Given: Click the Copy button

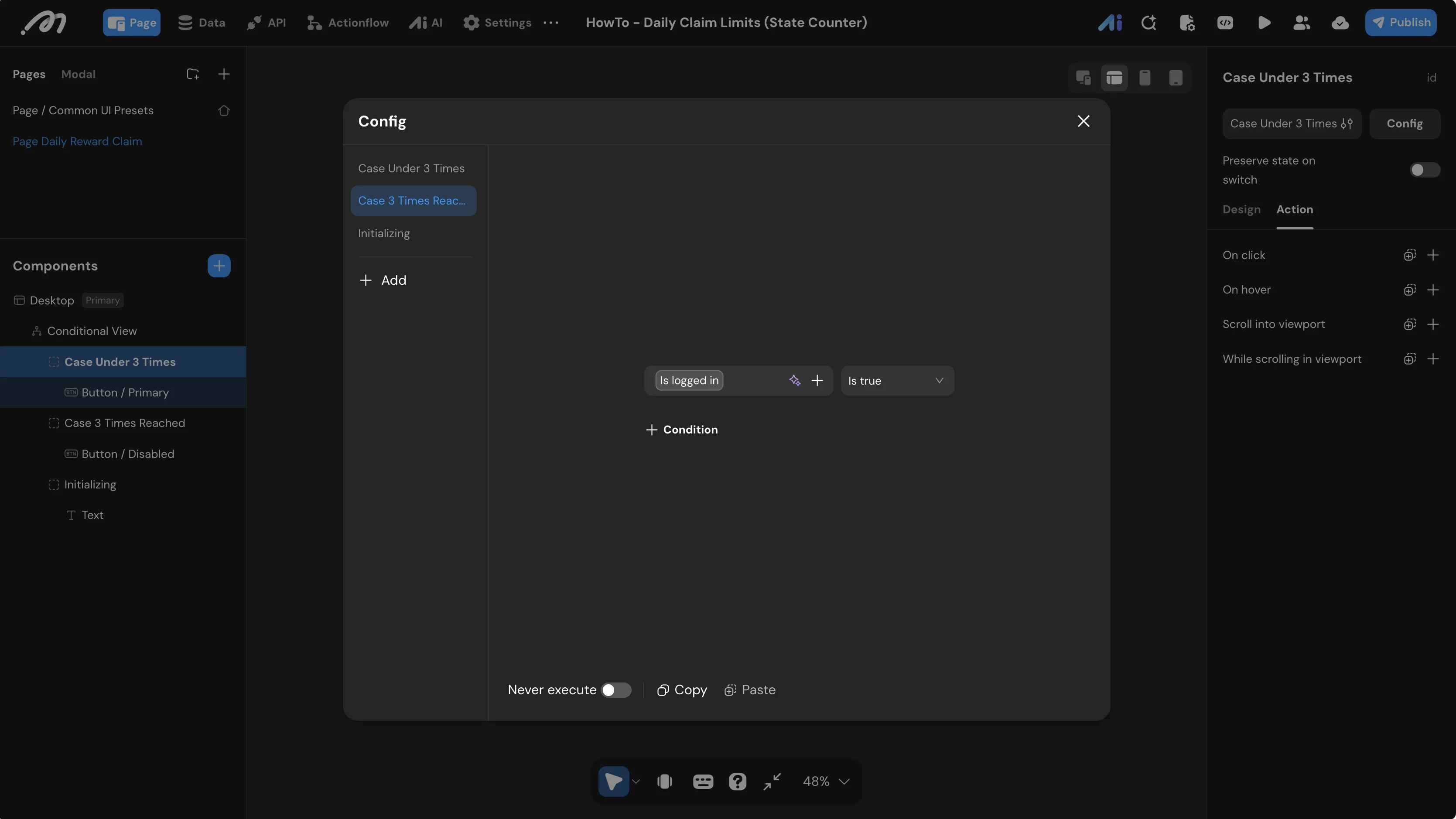Looking at the screenshot, I should [x=682, y=689].
